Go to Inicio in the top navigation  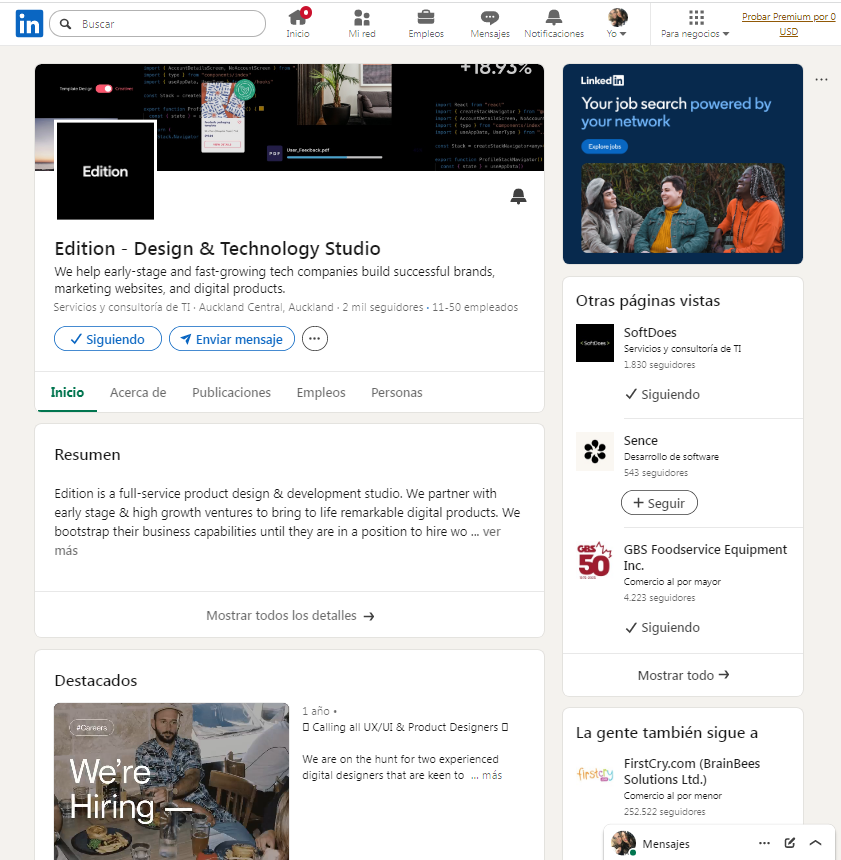point(298,24)
